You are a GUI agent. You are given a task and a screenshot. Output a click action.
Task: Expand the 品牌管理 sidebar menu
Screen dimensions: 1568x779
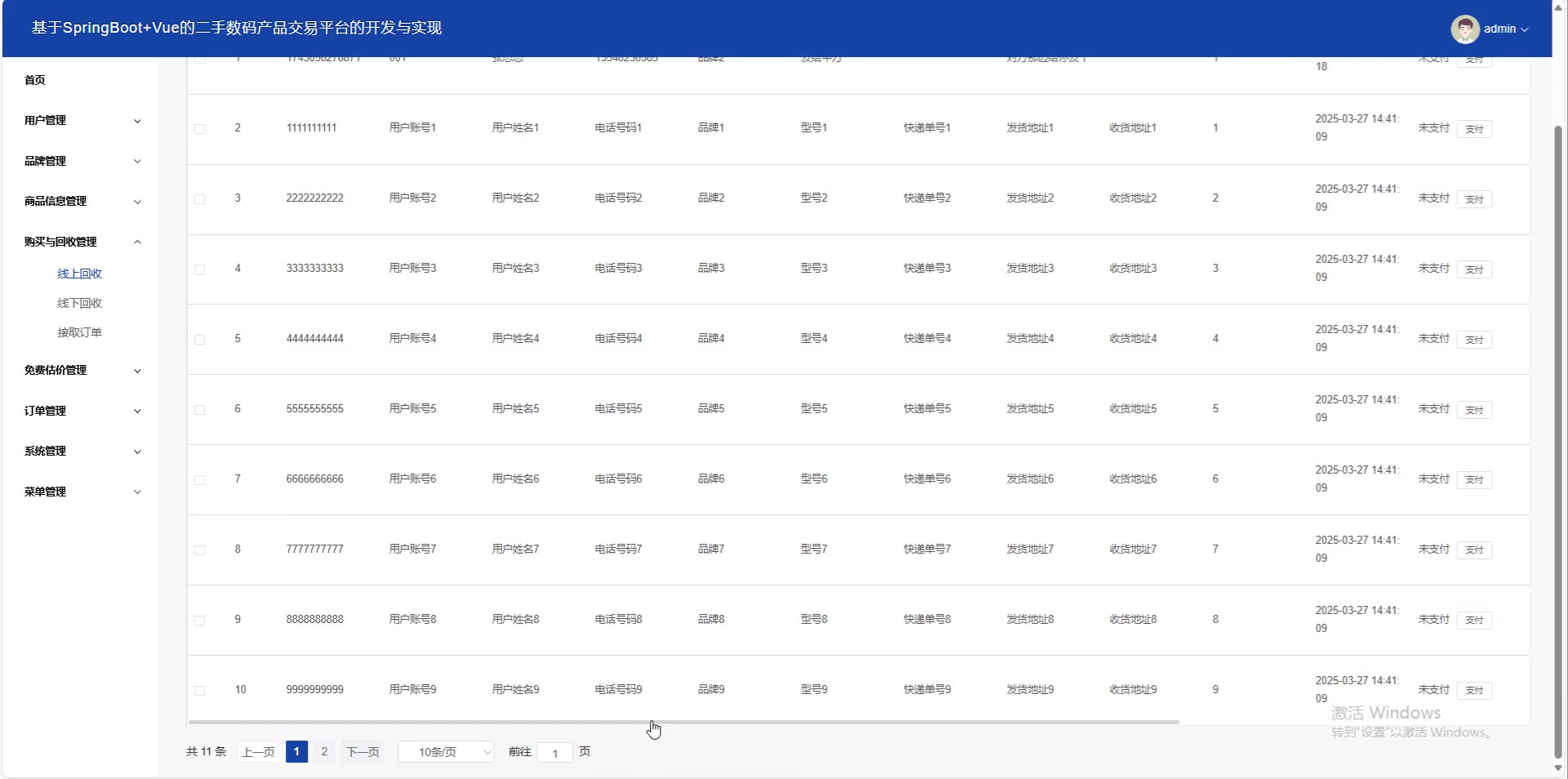[82, 162]
